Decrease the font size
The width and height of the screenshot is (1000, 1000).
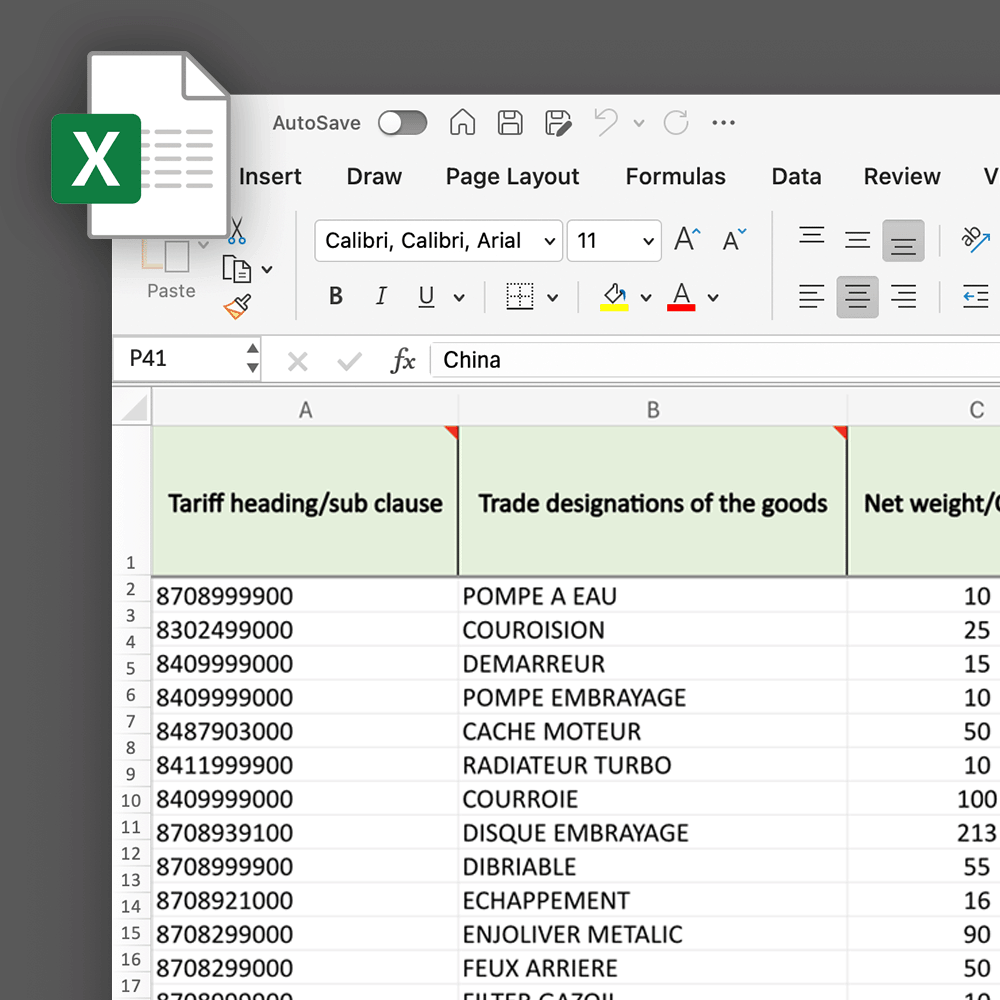click(734, 240)
